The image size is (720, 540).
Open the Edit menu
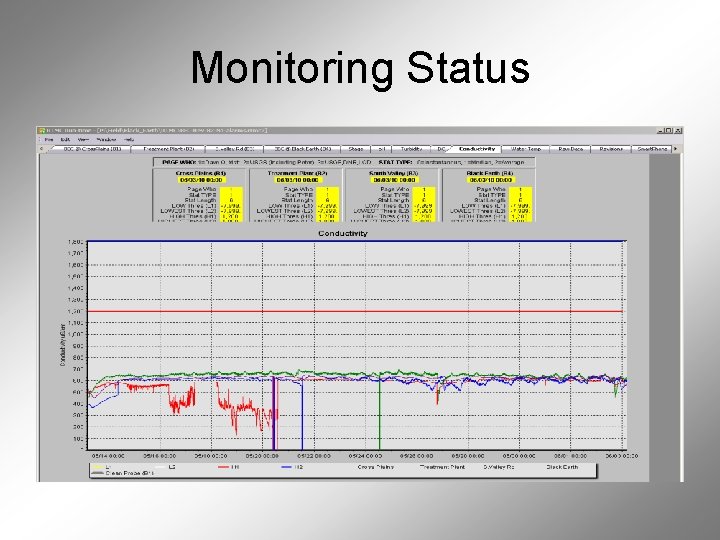[66, 140]
